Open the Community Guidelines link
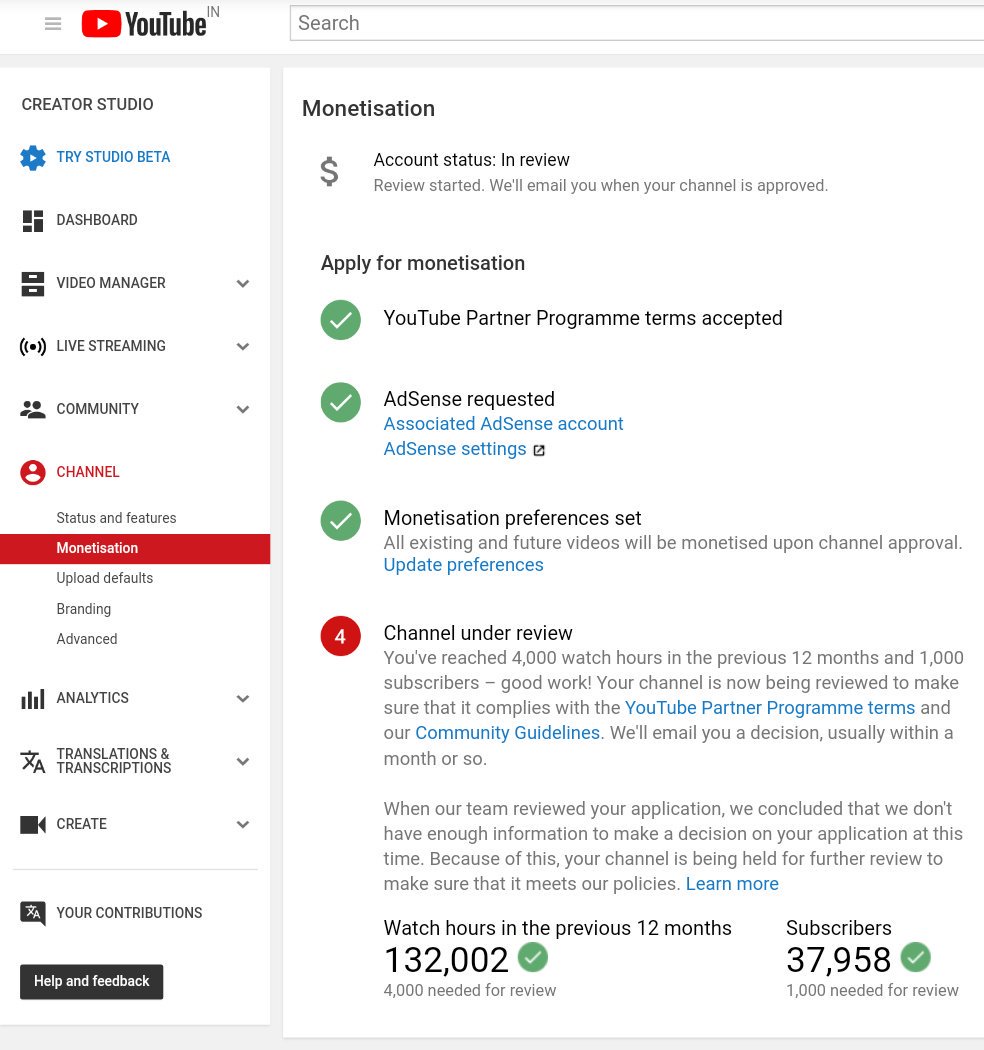Image resolution: width=984 pixels, height=1050 pixels. [x=507, y=733]
